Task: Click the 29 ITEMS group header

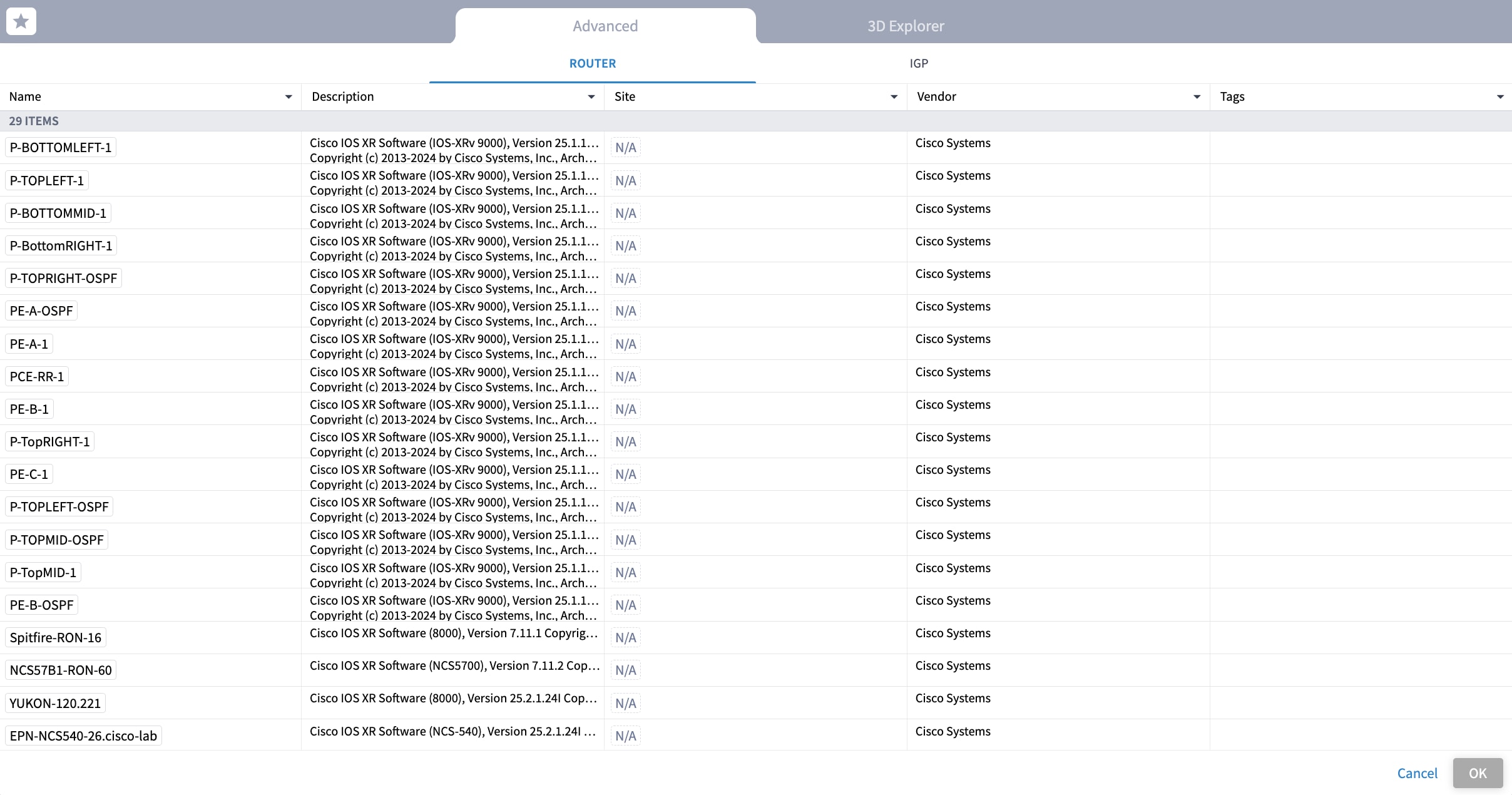Action: pyautogui.click(x=756, y=121)
